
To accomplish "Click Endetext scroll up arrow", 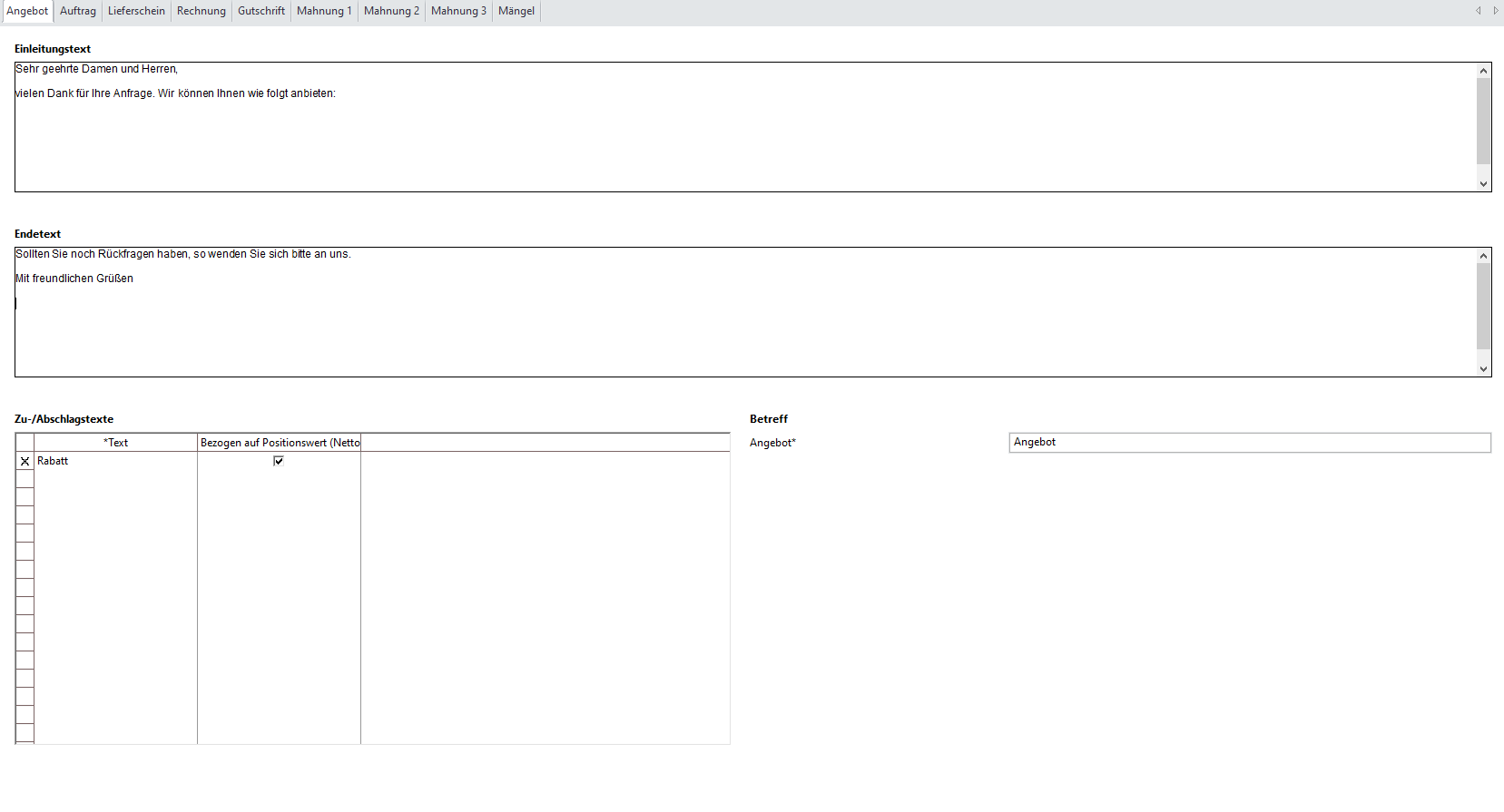I will tap(1484, 256).
